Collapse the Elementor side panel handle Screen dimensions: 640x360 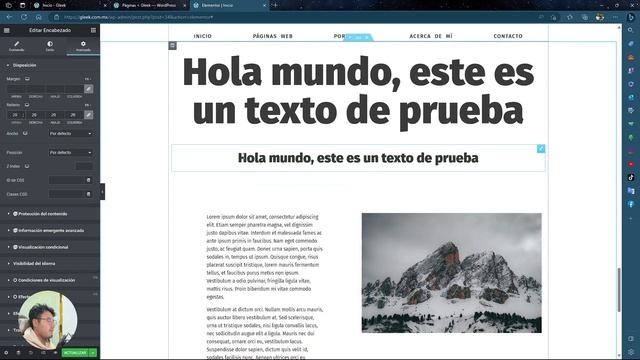(102, 191)
